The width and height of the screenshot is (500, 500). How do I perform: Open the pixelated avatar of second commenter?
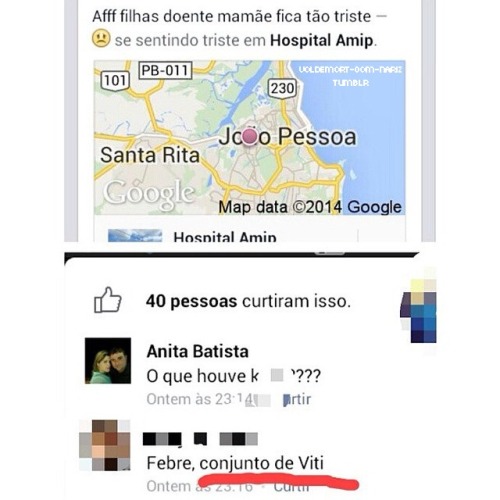coord(105,445)
